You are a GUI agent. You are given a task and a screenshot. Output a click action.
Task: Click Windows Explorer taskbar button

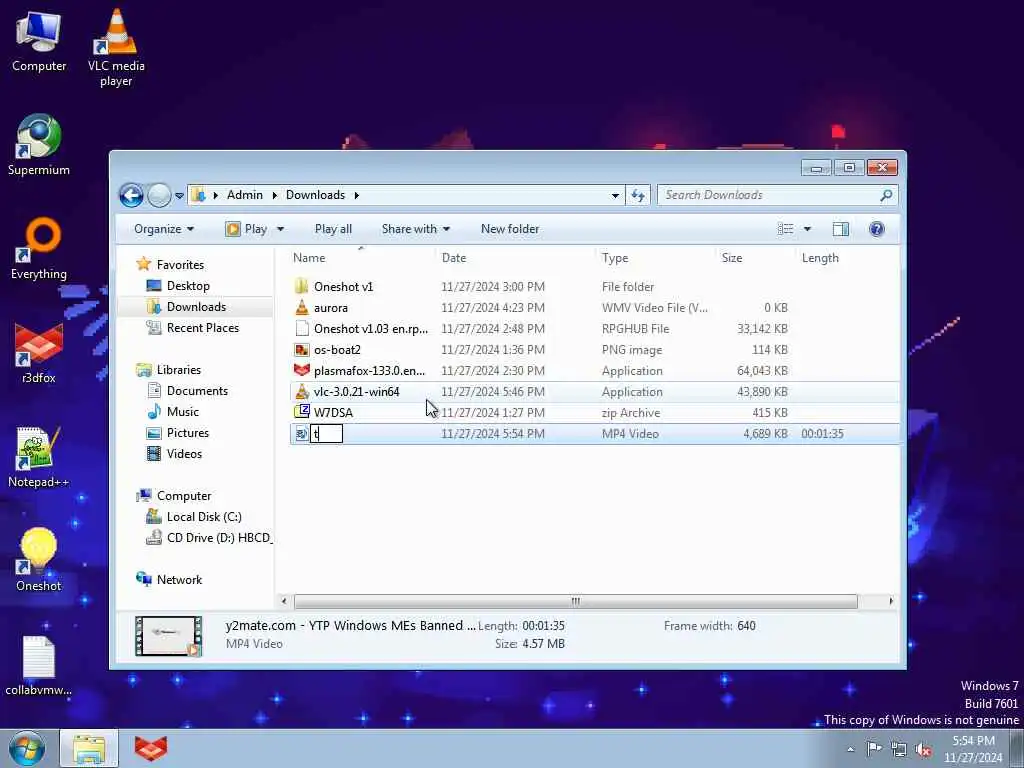[89, 748]
